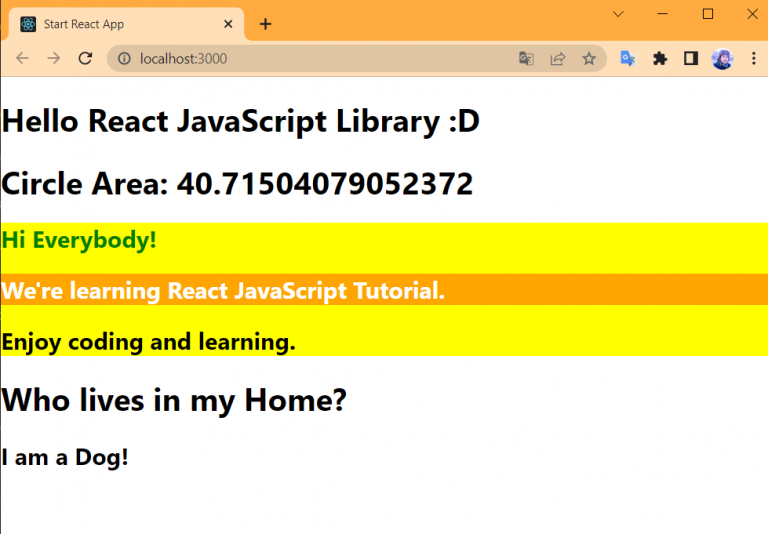This screenshot has width=768, height=534.
Task: Select the Start React App tab
Action: click(120, 24)
